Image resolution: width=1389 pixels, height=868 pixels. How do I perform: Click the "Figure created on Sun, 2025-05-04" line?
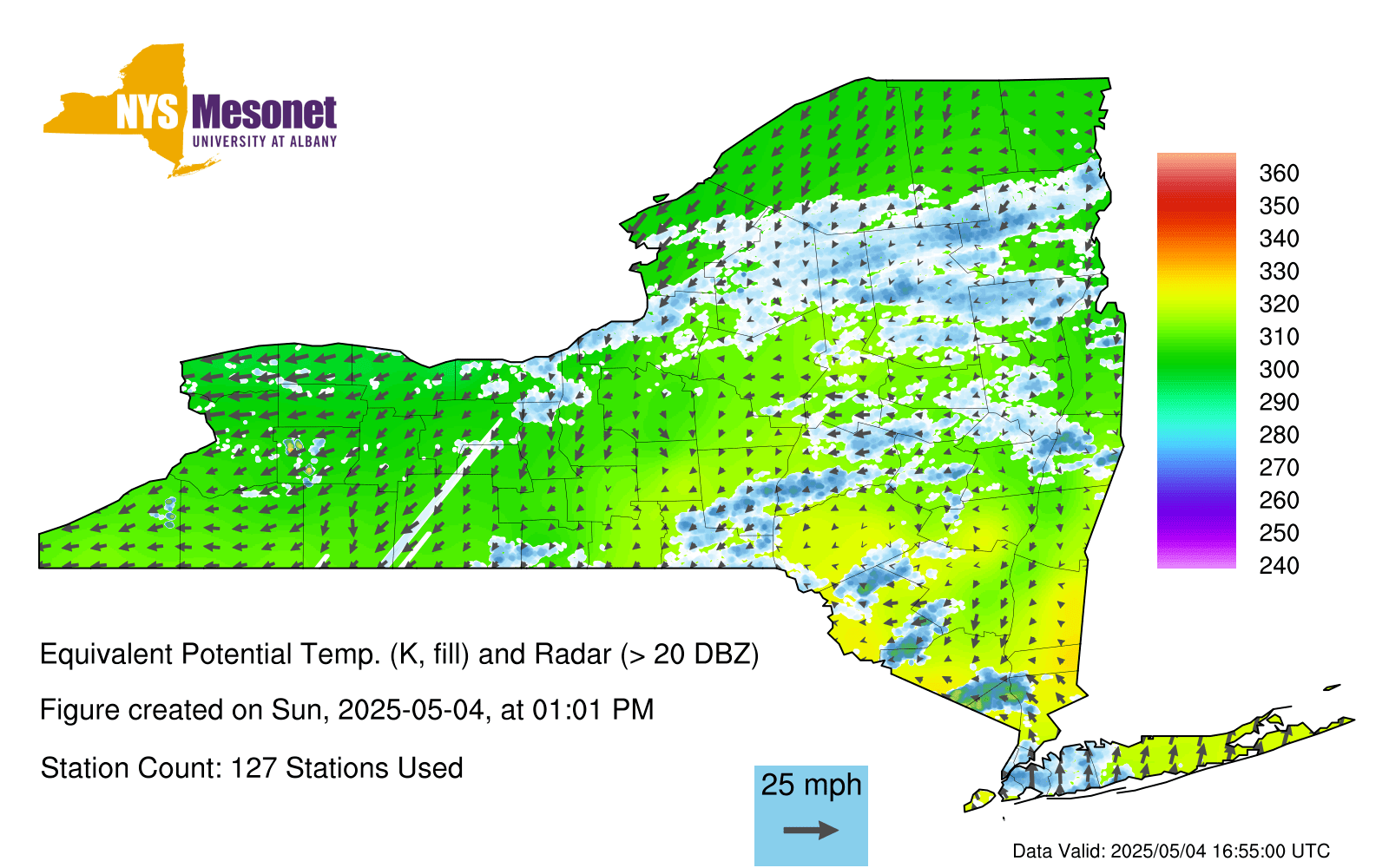click(x=347, y=710)
